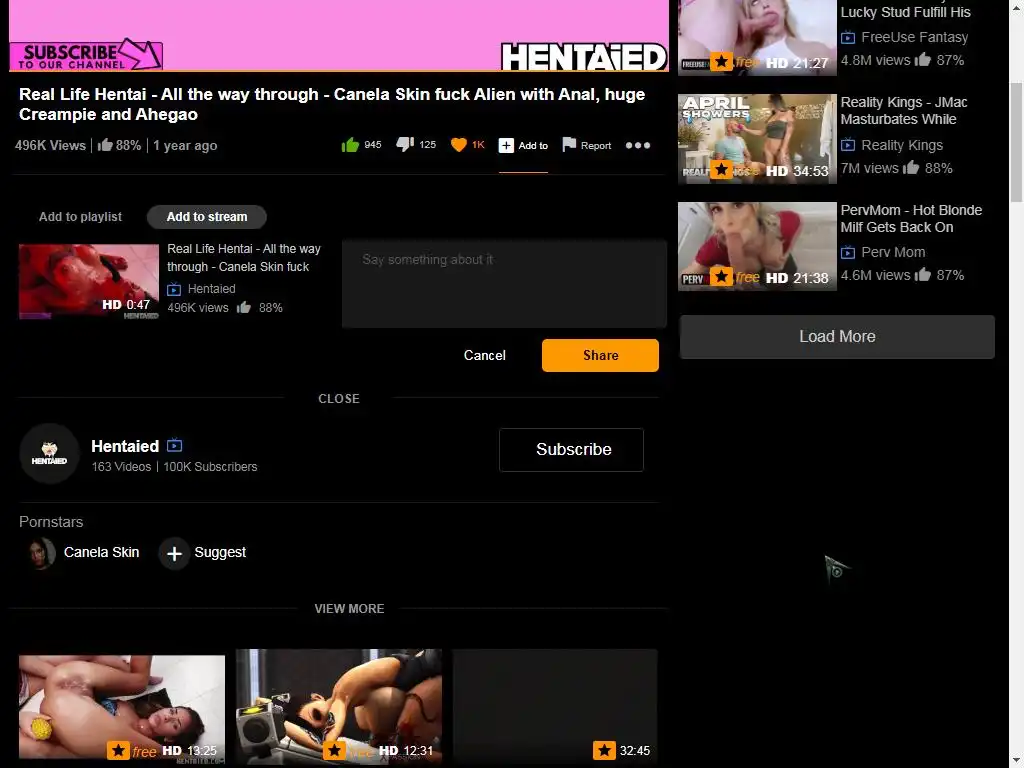This screenshot has height=768, width=1024.
Task: Click the star badge on the 32:45 thumbnail
Action: [x=604, y=750]
